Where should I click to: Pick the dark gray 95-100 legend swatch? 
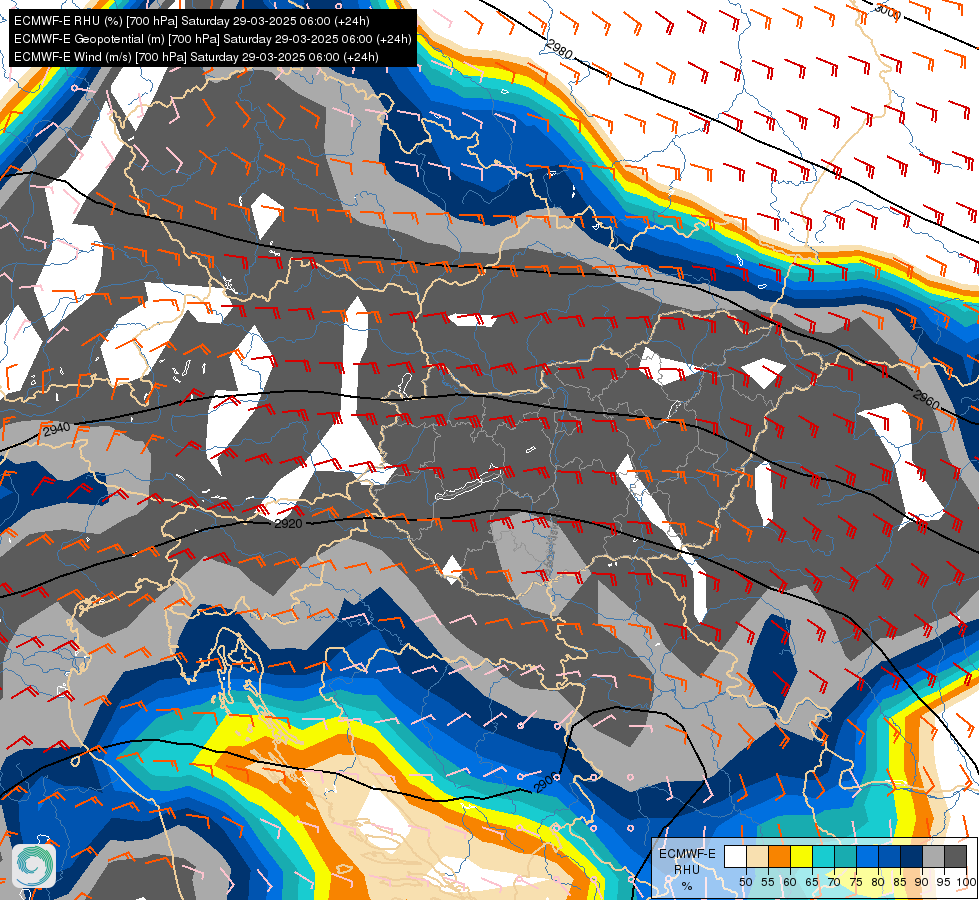(x=955, y=856)
